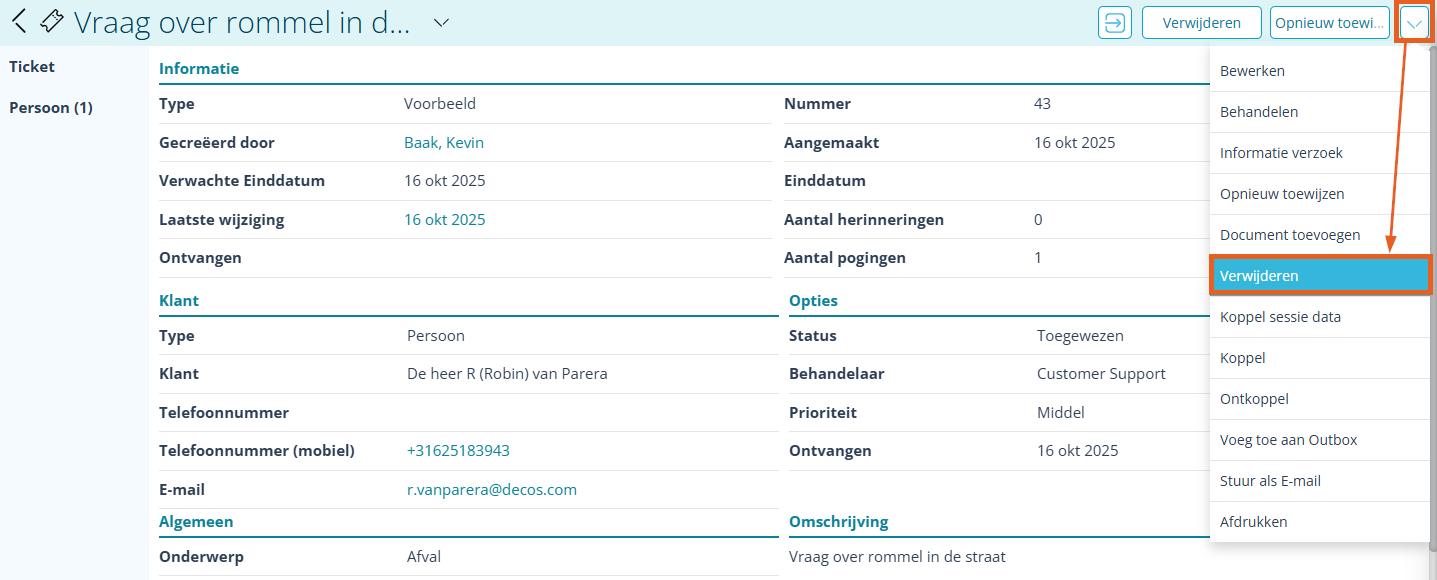Switch to the Persoon (1) sidebar tab
Viewport: 1437px width, 580px height.
(x=50, y=107)
